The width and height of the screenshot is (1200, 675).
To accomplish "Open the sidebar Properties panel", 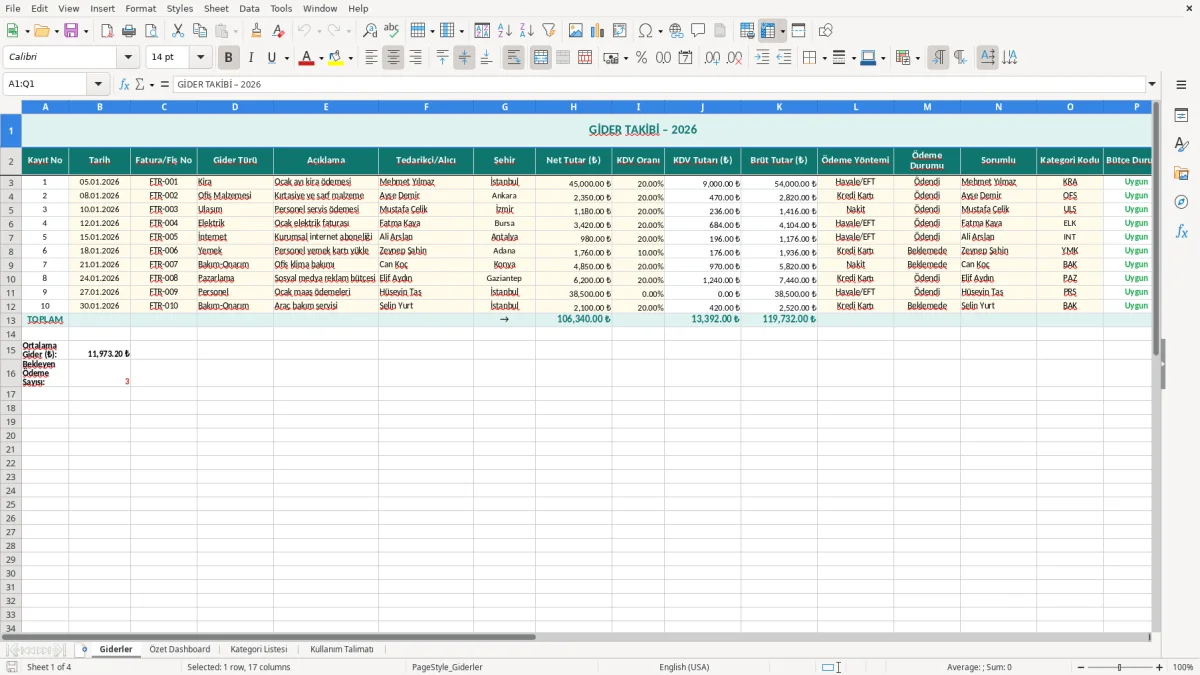I will 1181,115.
